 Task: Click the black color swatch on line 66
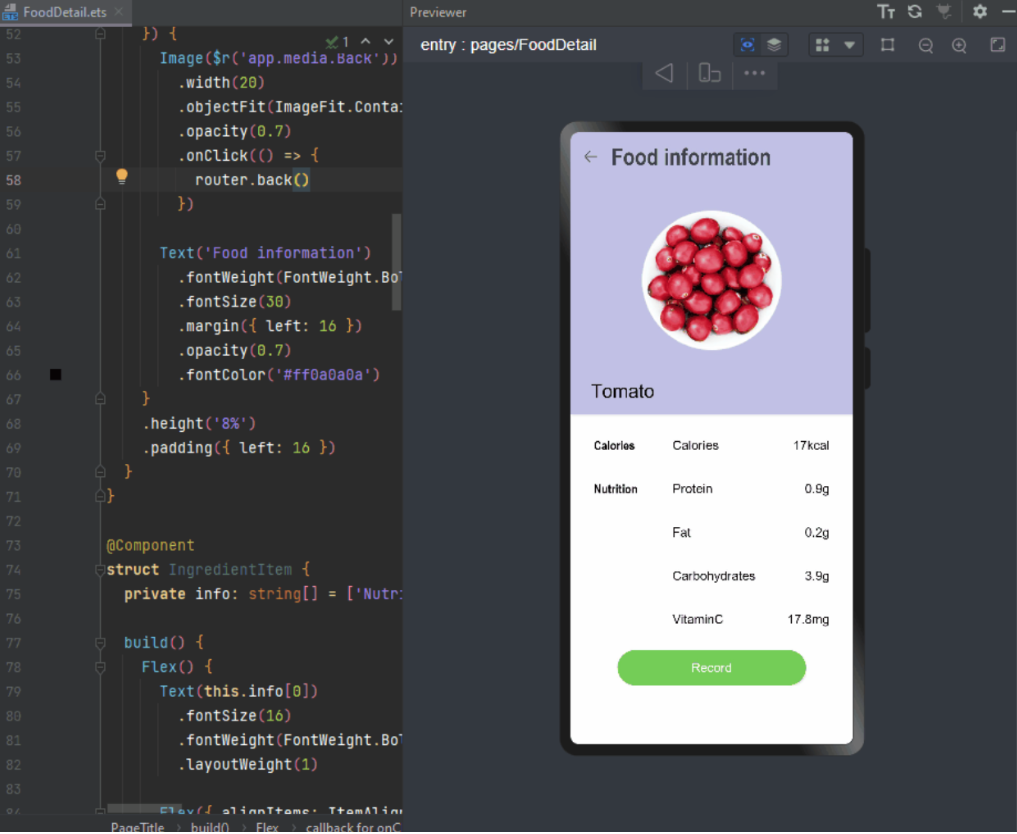(56, 375)
